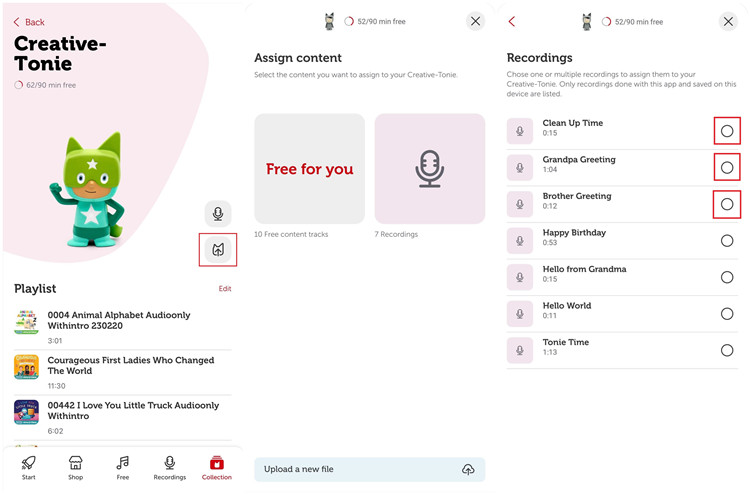Tap the mic icon beside Brother Greeting
Viewport: 750px width, 494px height.
coord(520,204)
